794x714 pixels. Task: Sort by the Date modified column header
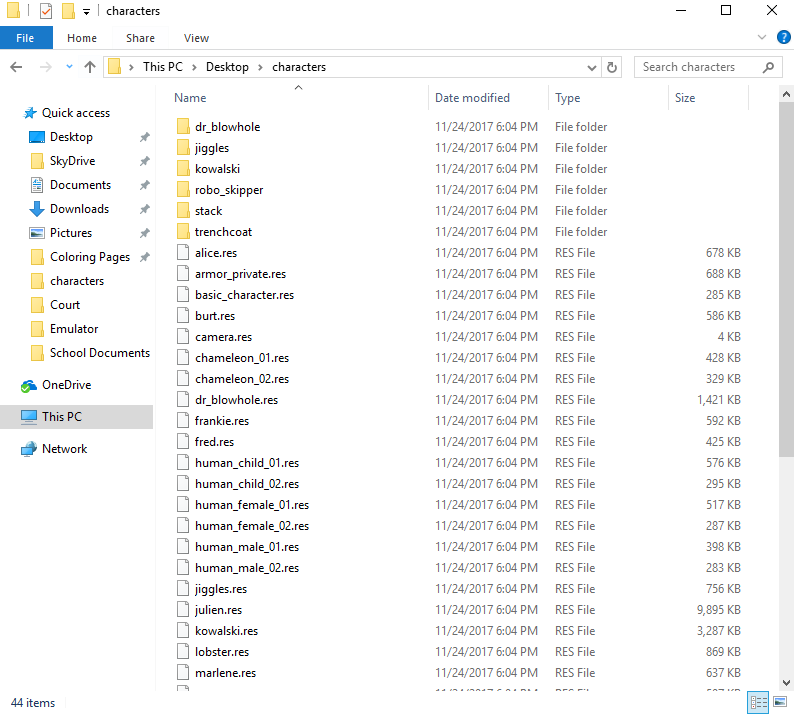pos(472,98)
